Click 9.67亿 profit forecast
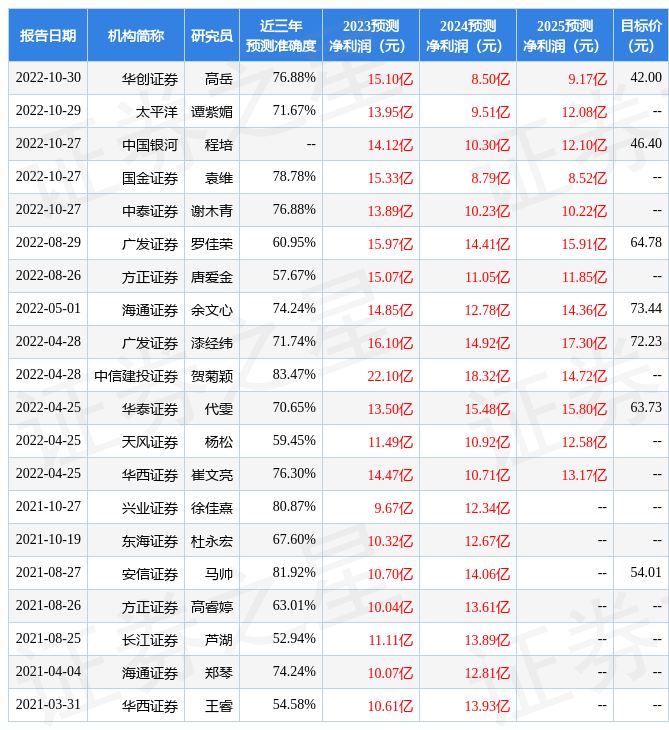This screenshot has width=669, height=730. (393, 509)
